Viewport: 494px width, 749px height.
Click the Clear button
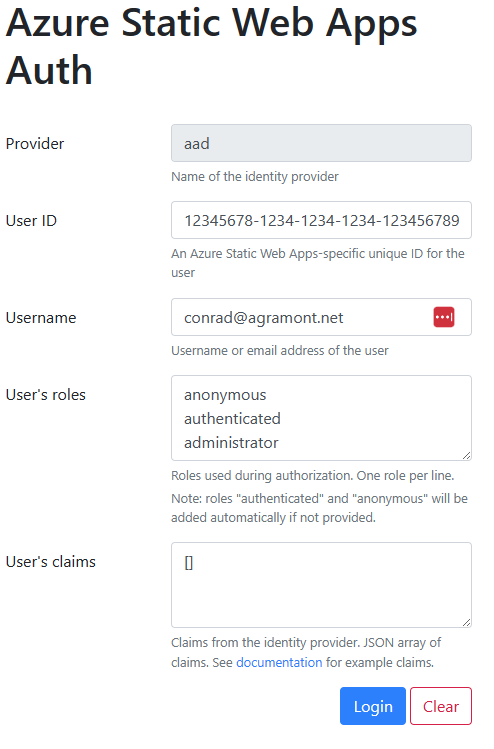[440, 706]
